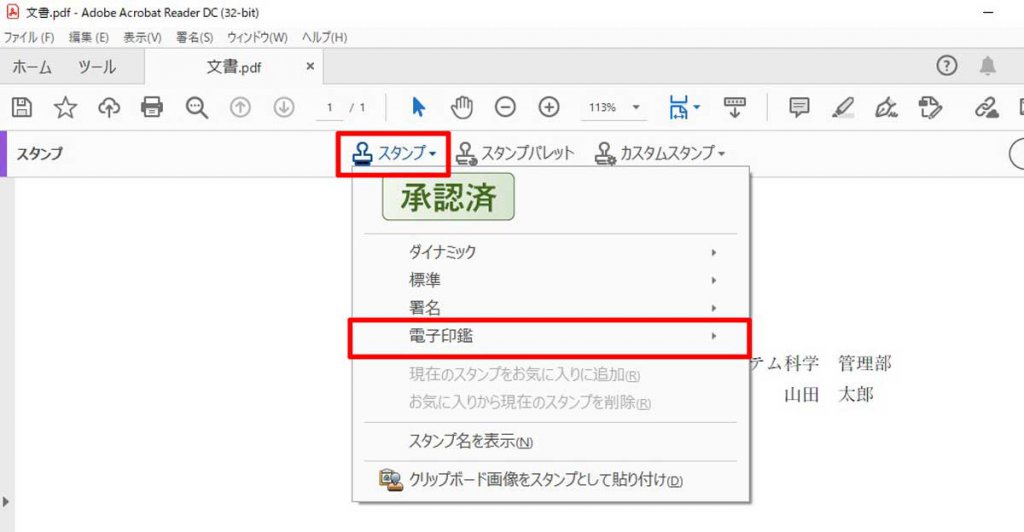Close the 文書.pdf tab
1024x532 pixels.
(310, 66)
